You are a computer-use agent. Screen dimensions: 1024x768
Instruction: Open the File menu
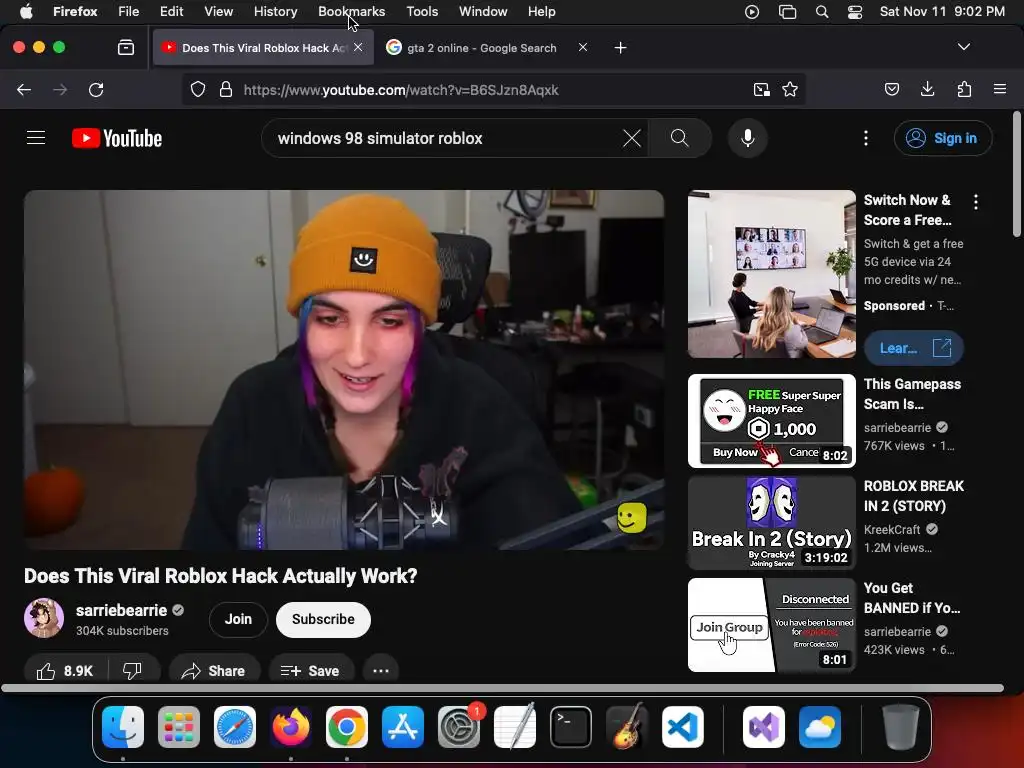[128, 12]
